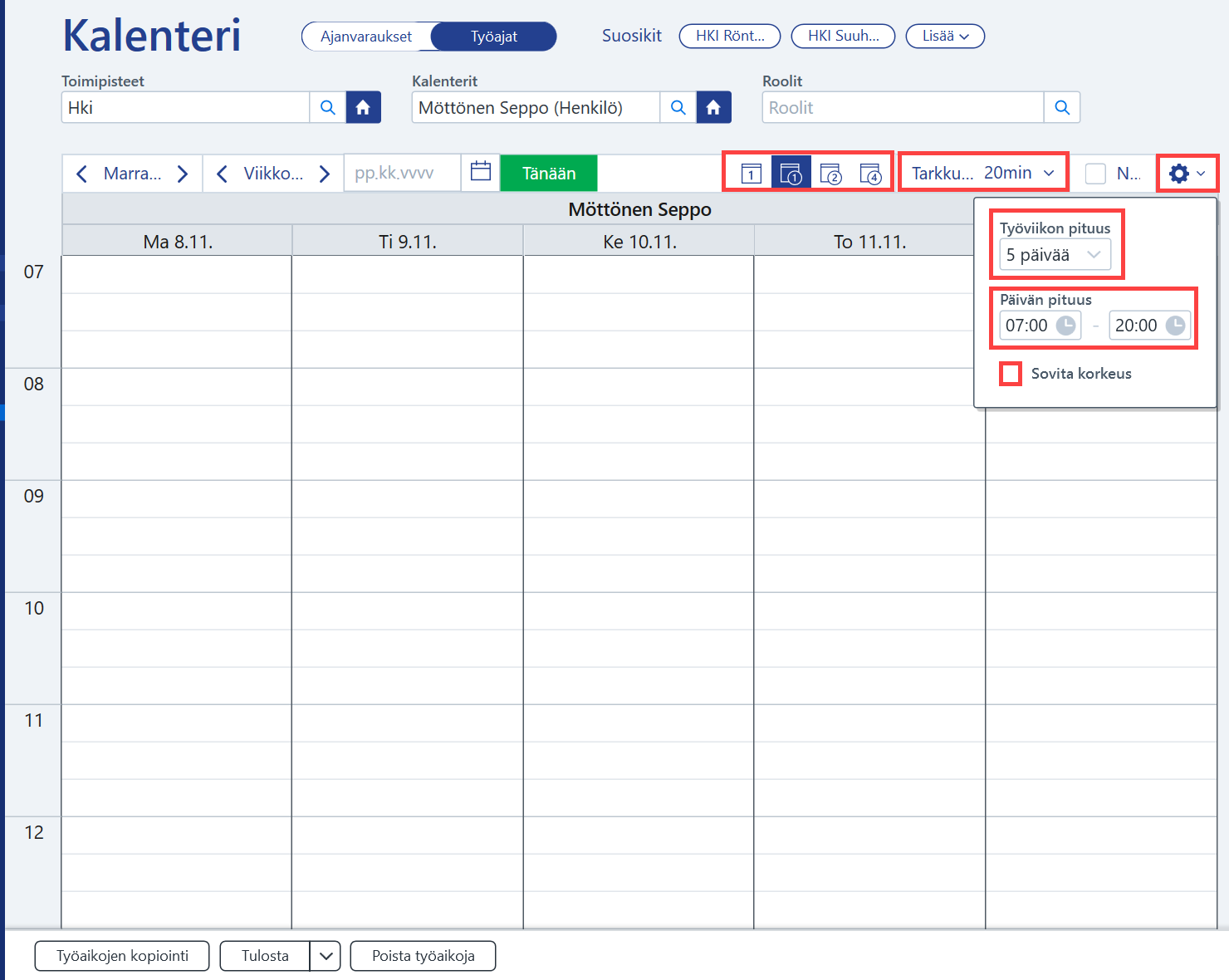
Task: Click the Ti 9.11. column header
Action: click(x=408, y=242)
